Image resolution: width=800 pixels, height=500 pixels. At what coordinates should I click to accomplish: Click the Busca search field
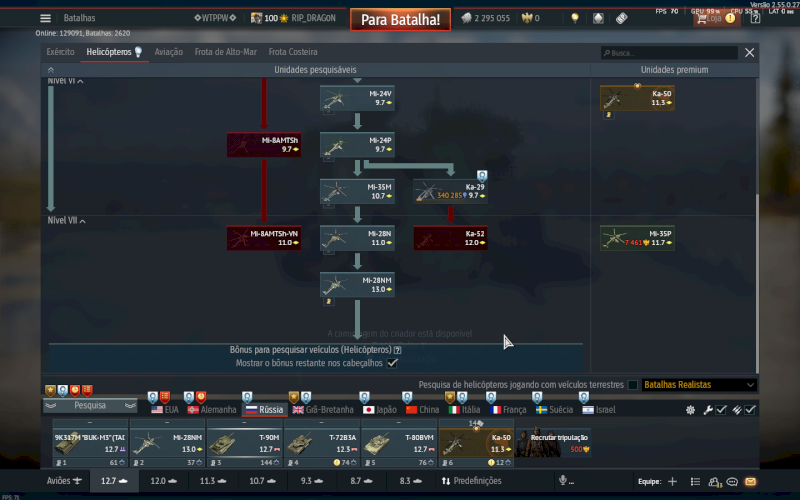click(669, 53)
